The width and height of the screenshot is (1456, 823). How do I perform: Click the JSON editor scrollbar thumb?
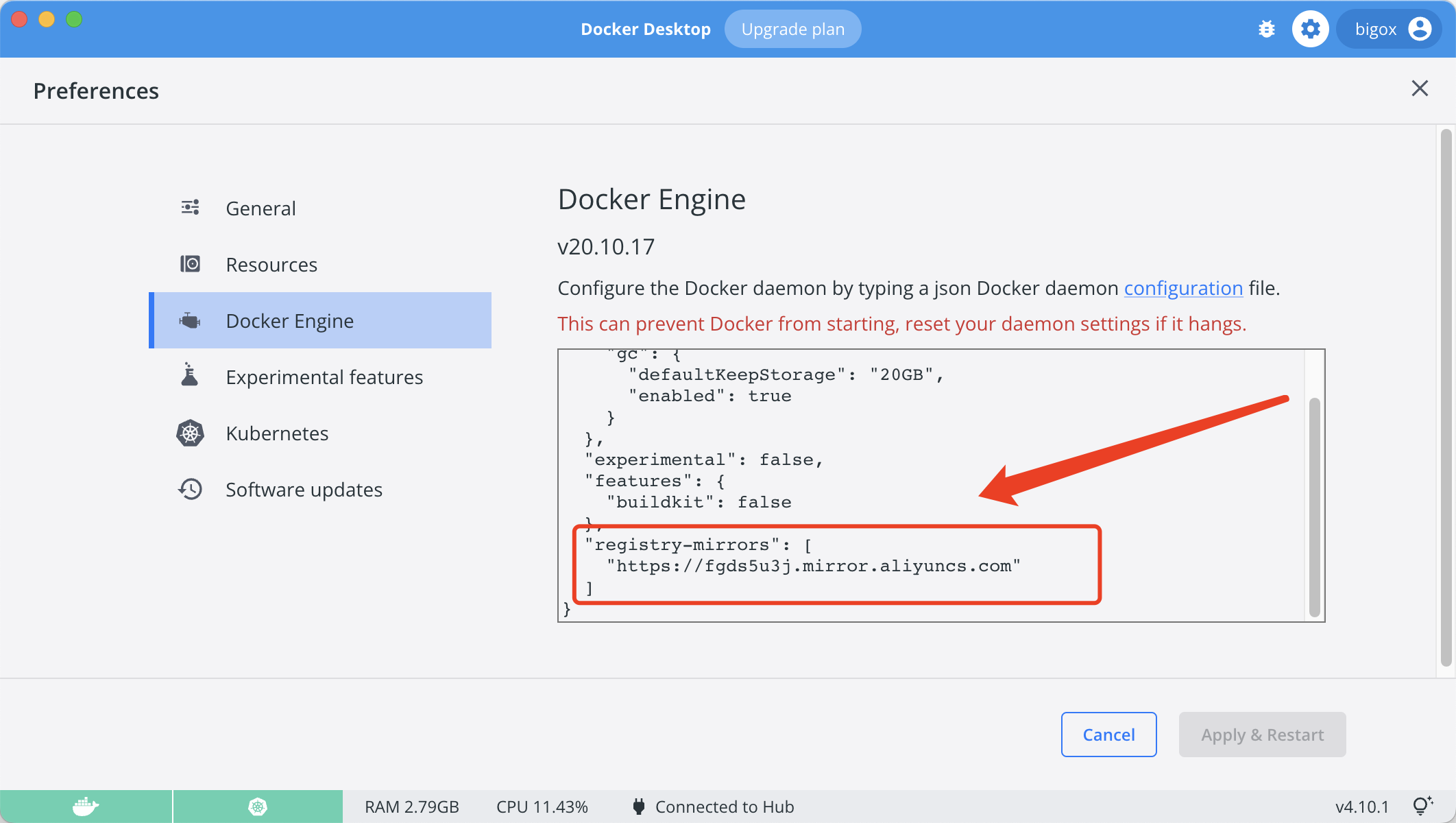tap(1314, 508)
